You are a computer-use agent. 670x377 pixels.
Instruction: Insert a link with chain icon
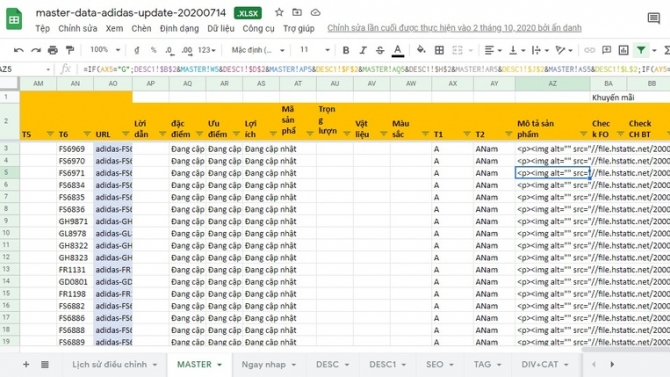589,50
